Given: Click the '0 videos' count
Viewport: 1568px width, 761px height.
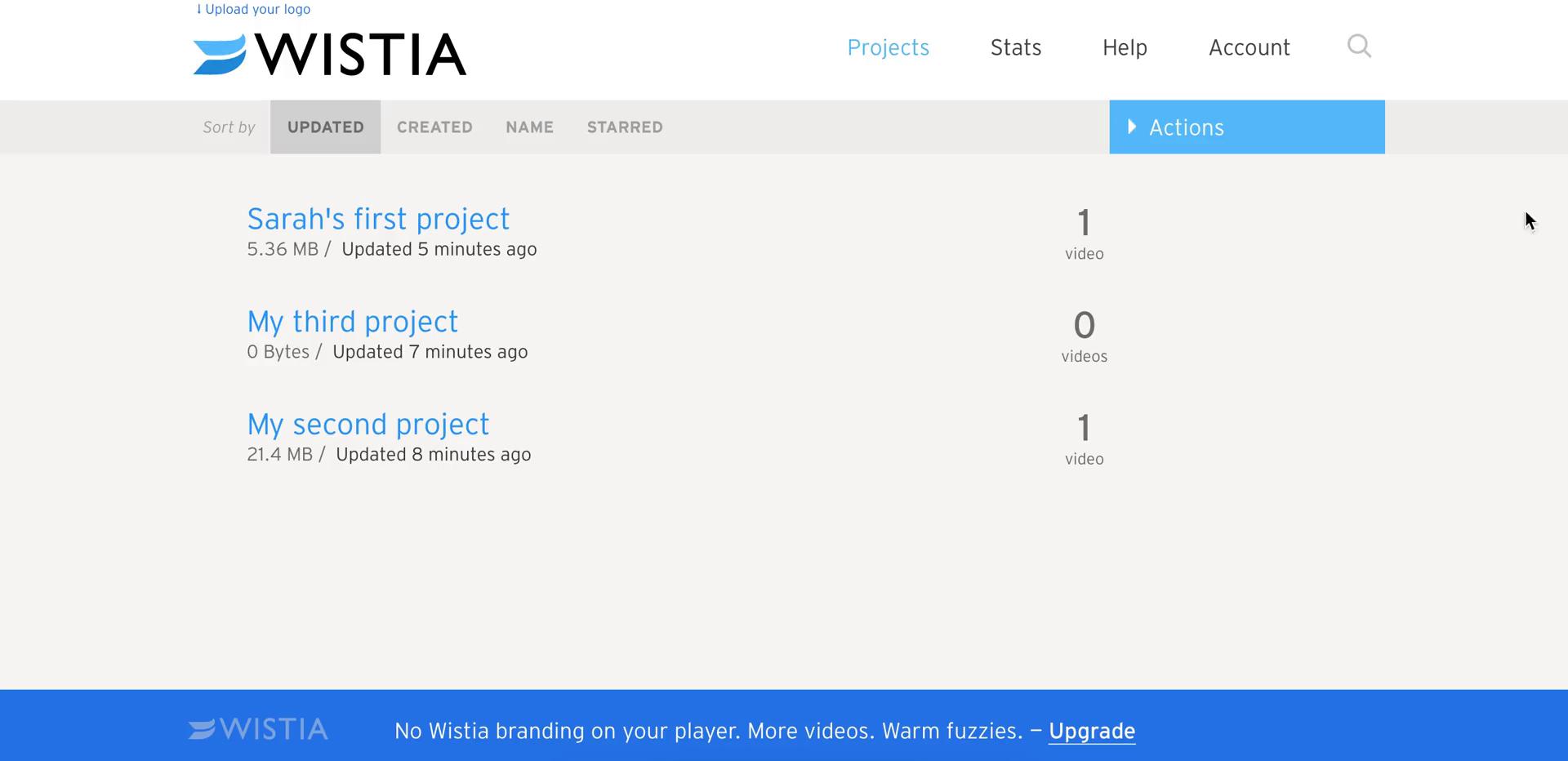Looking at the screenshot, I should (x=1085, y=337).
